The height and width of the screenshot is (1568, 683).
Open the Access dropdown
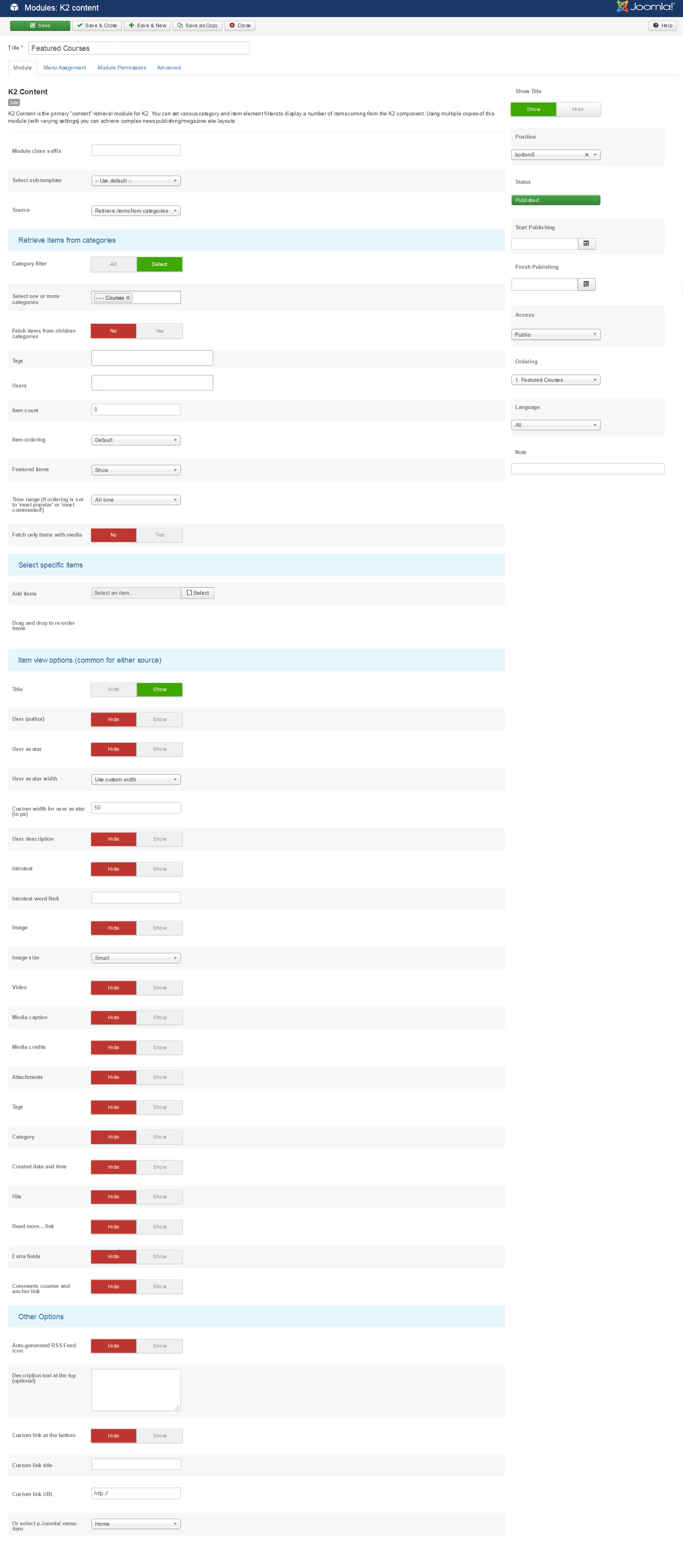[556, 335]
